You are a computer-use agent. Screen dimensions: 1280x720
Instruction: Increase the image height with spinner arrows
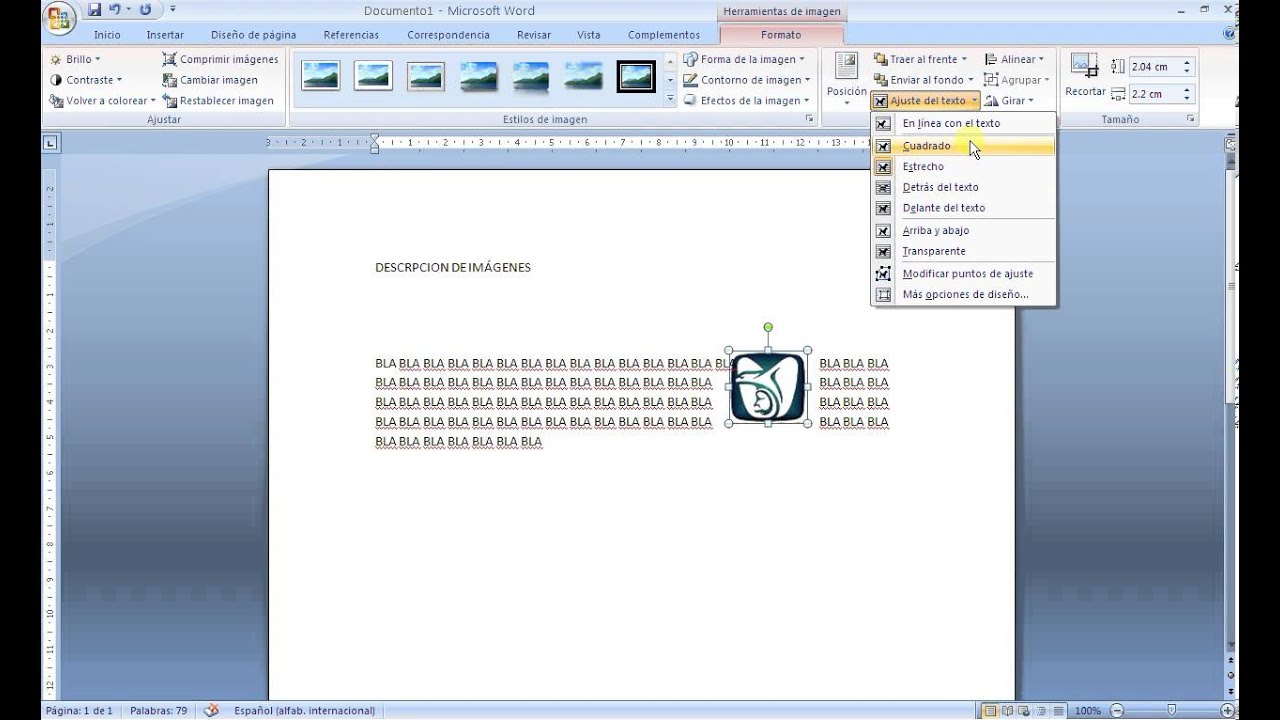coord(1187,63)
